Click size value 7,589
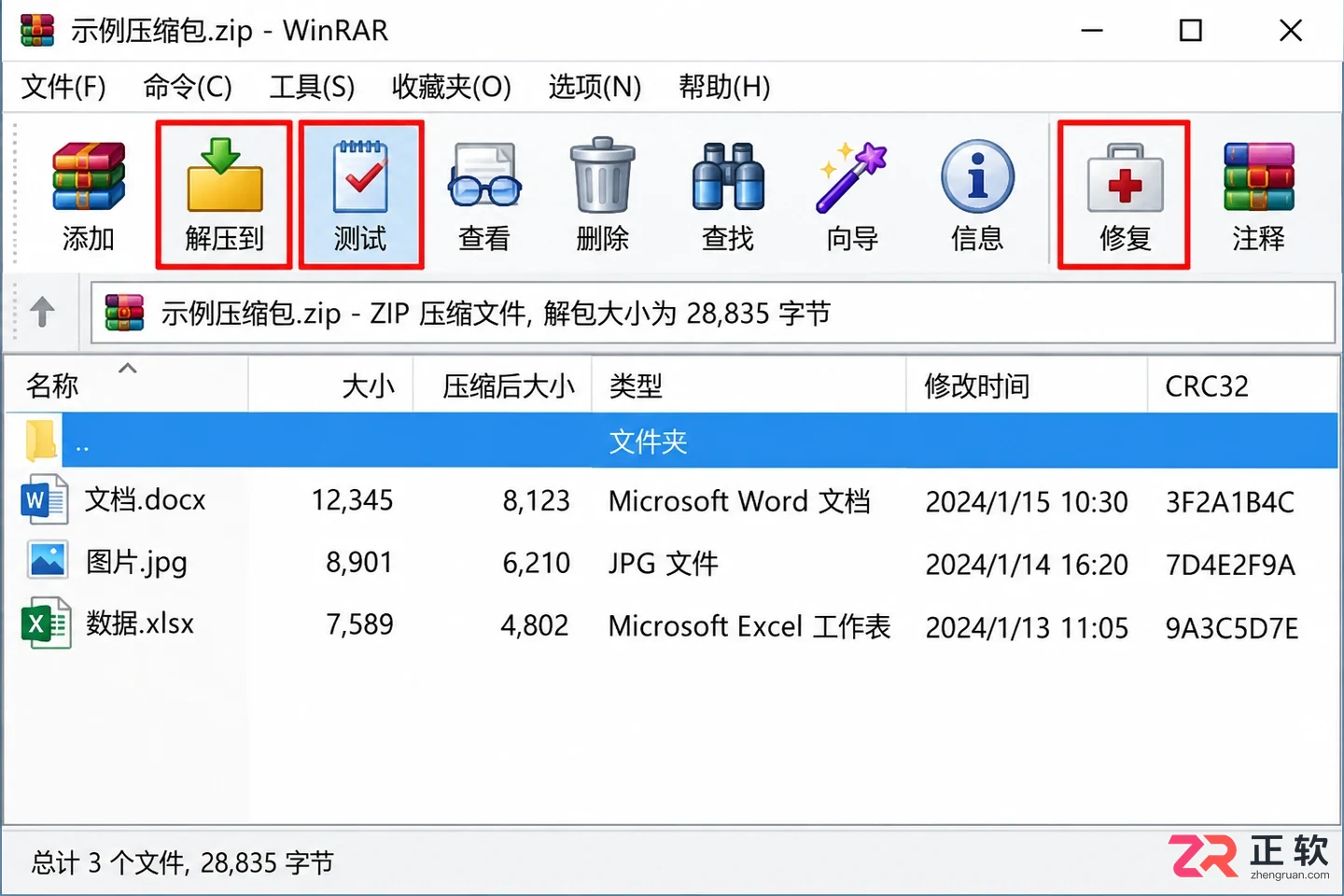The height and width of the screenshot is (896, 1344). click(x=359, y=623)
